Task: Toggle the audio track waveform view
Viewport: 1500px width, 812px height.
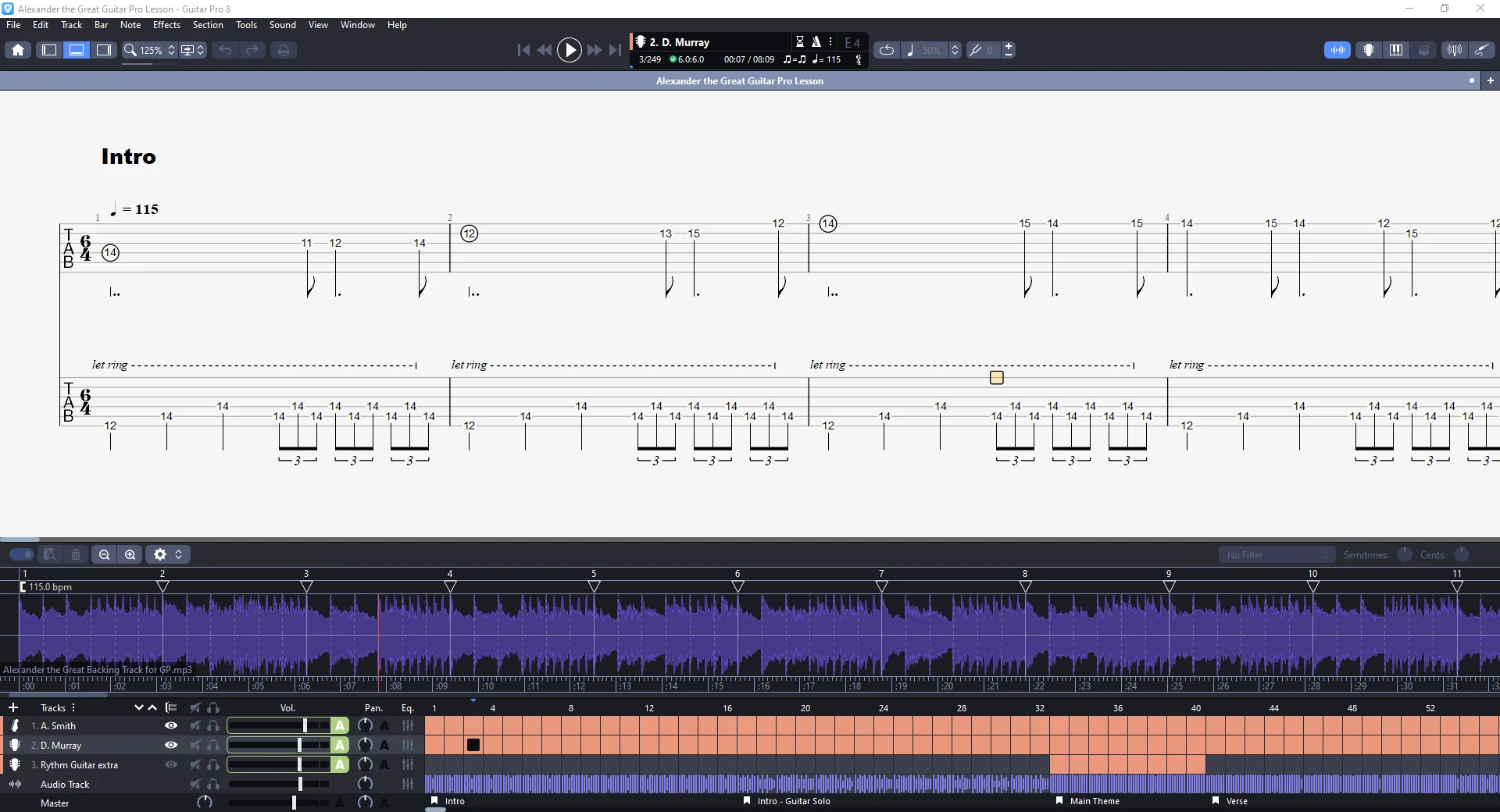Action: click(x=1337, y=50)
